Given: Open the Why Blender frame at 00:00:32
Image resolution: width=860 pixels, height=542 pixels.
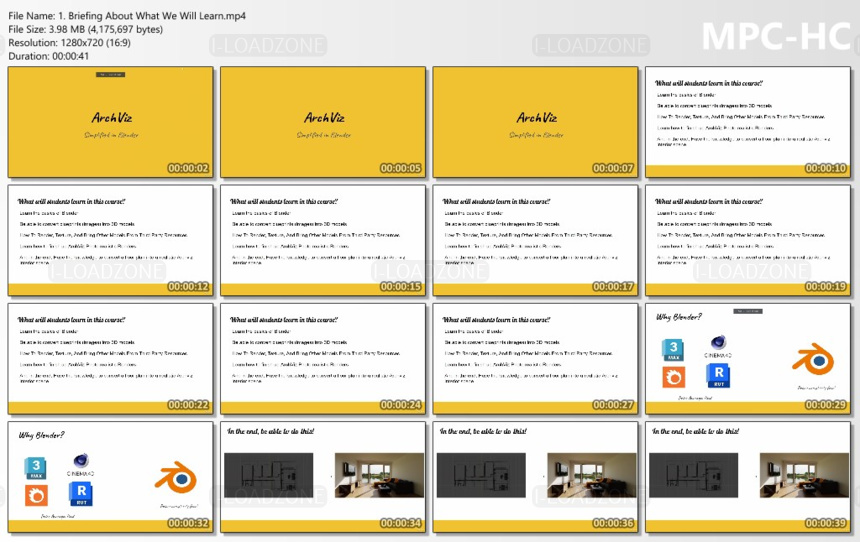Looking at the screenshot, I should tap(110, 477).
